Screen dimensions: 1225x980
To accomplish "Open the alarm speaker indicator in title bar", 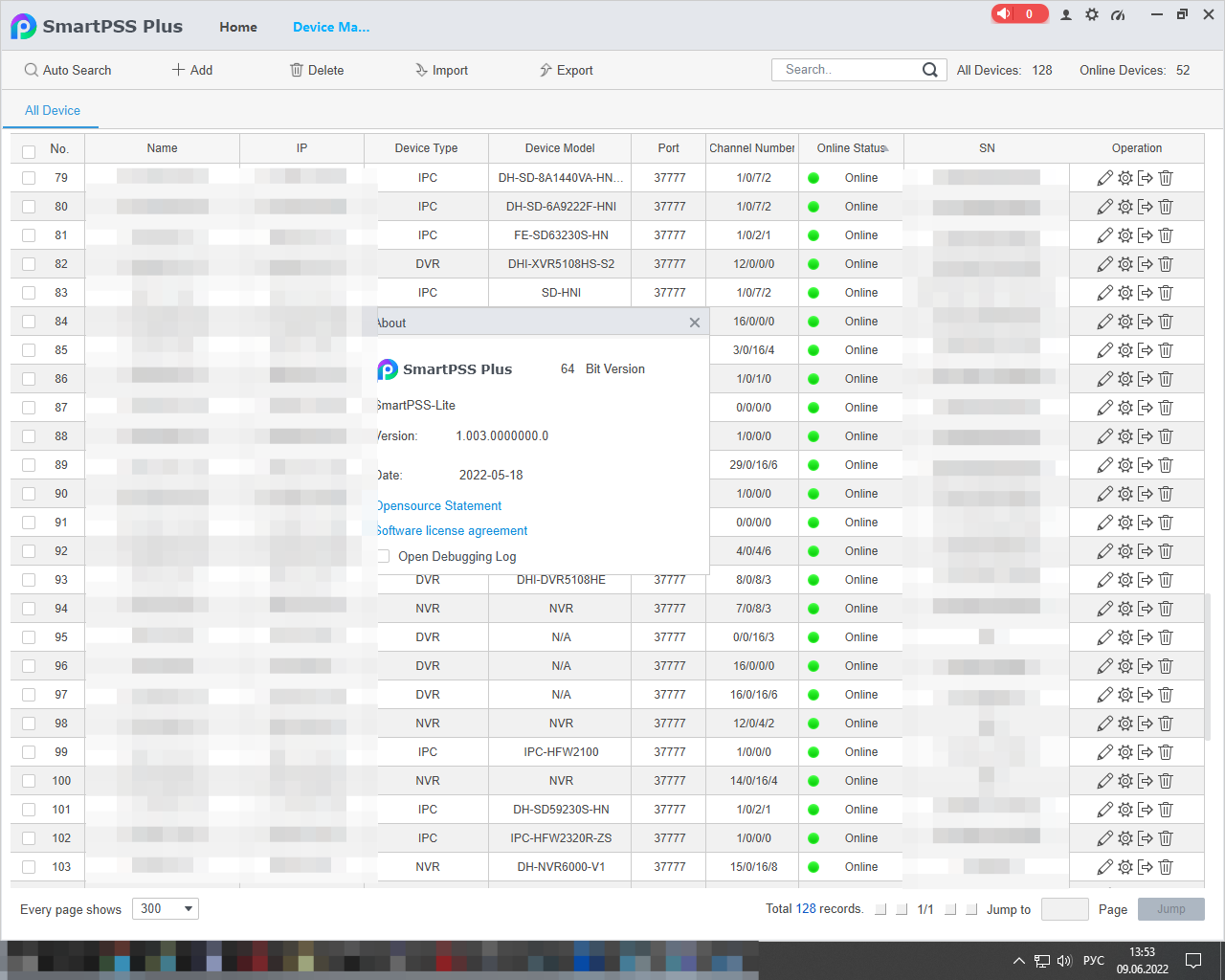I will point(1020,13).
